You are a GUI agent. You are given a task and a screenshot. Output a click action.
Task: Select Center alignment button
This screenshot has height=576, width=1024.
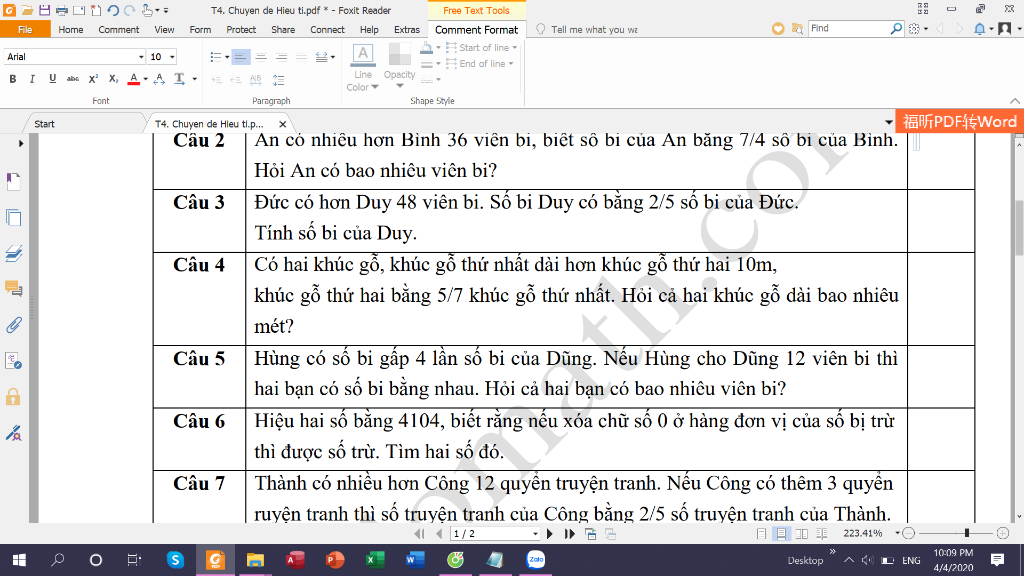point(261,57)
